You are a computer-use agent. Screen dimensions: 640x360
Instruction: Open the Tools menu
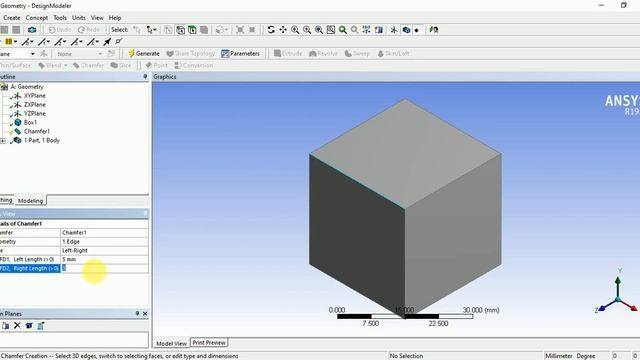pyautogui.click(x=60, y=18)
